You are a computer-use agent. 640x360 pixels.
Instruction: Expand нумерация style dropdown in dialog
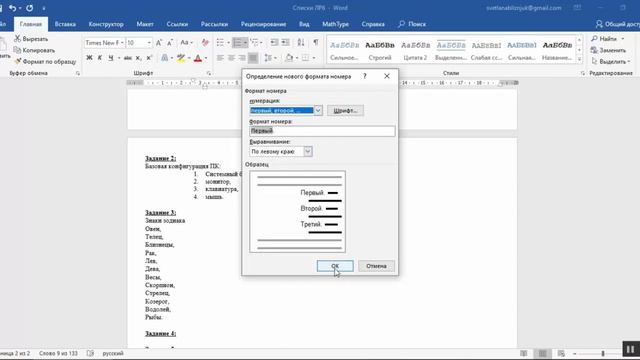(x=318, y=110)
